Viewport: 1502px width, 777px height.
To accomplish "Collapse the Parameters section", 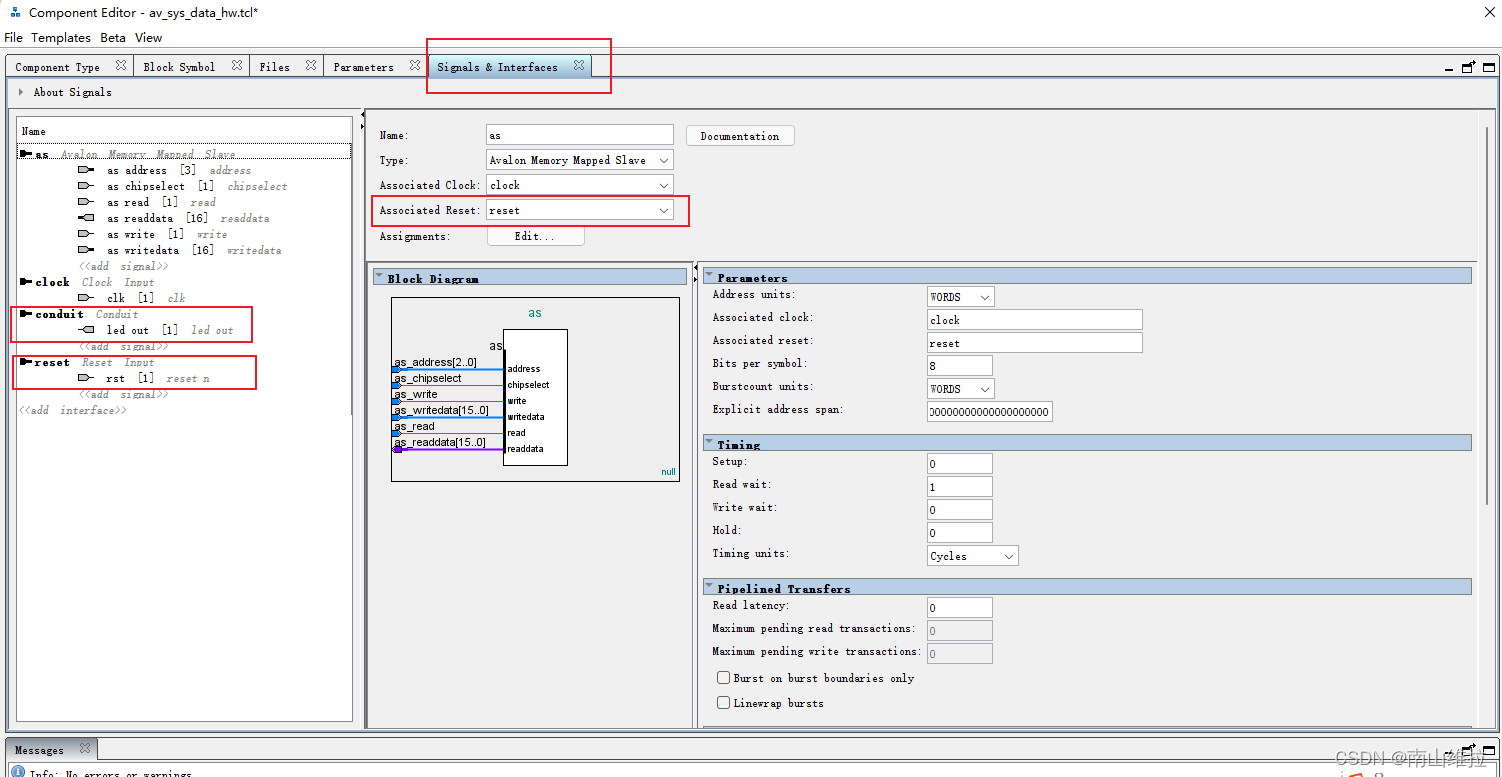I will (709, 276).
